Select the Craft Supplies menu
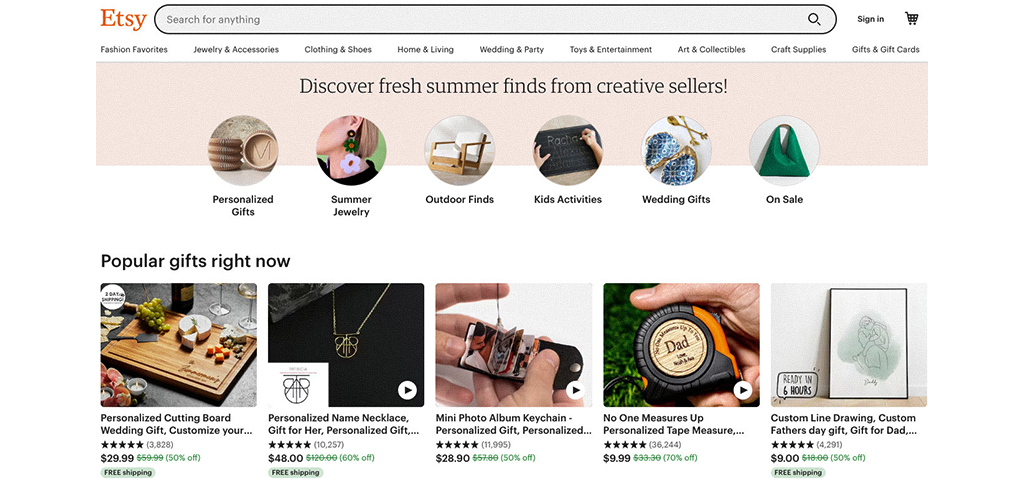The height and width of the screenshot is (501, 1024). tap(798, 49)
